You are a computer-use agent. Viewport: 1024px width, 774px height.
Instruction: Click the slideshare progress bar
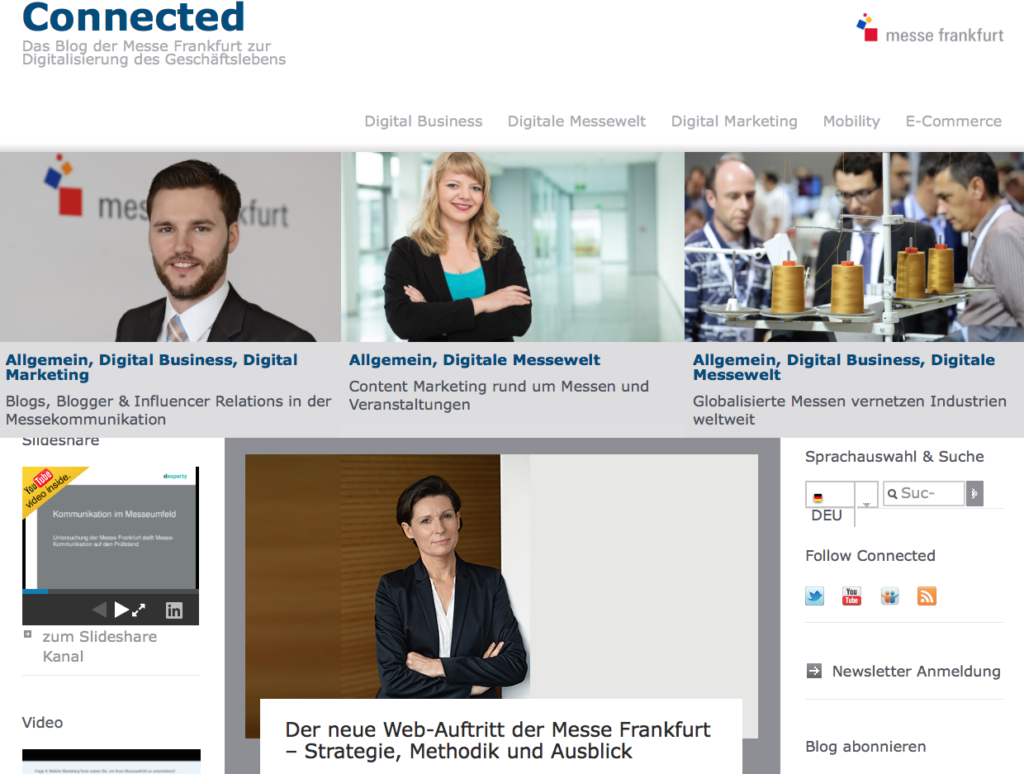pyautogui.click(x=110, y=592)
